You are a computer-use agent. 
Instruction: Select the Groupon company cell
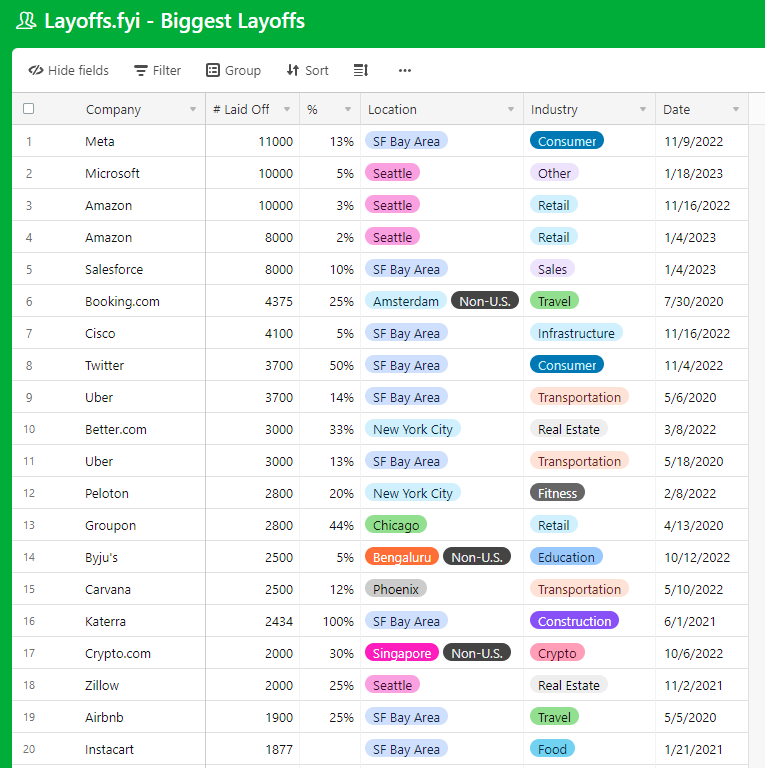pyautogui.click(x=110, y=526)
